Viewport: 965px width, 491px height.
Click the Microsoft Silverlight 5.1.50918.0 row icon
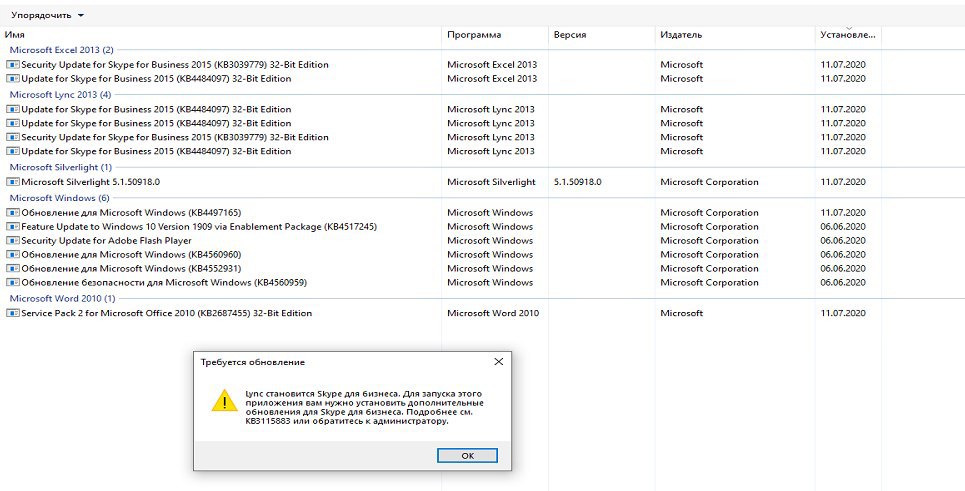tap(13, 182)
